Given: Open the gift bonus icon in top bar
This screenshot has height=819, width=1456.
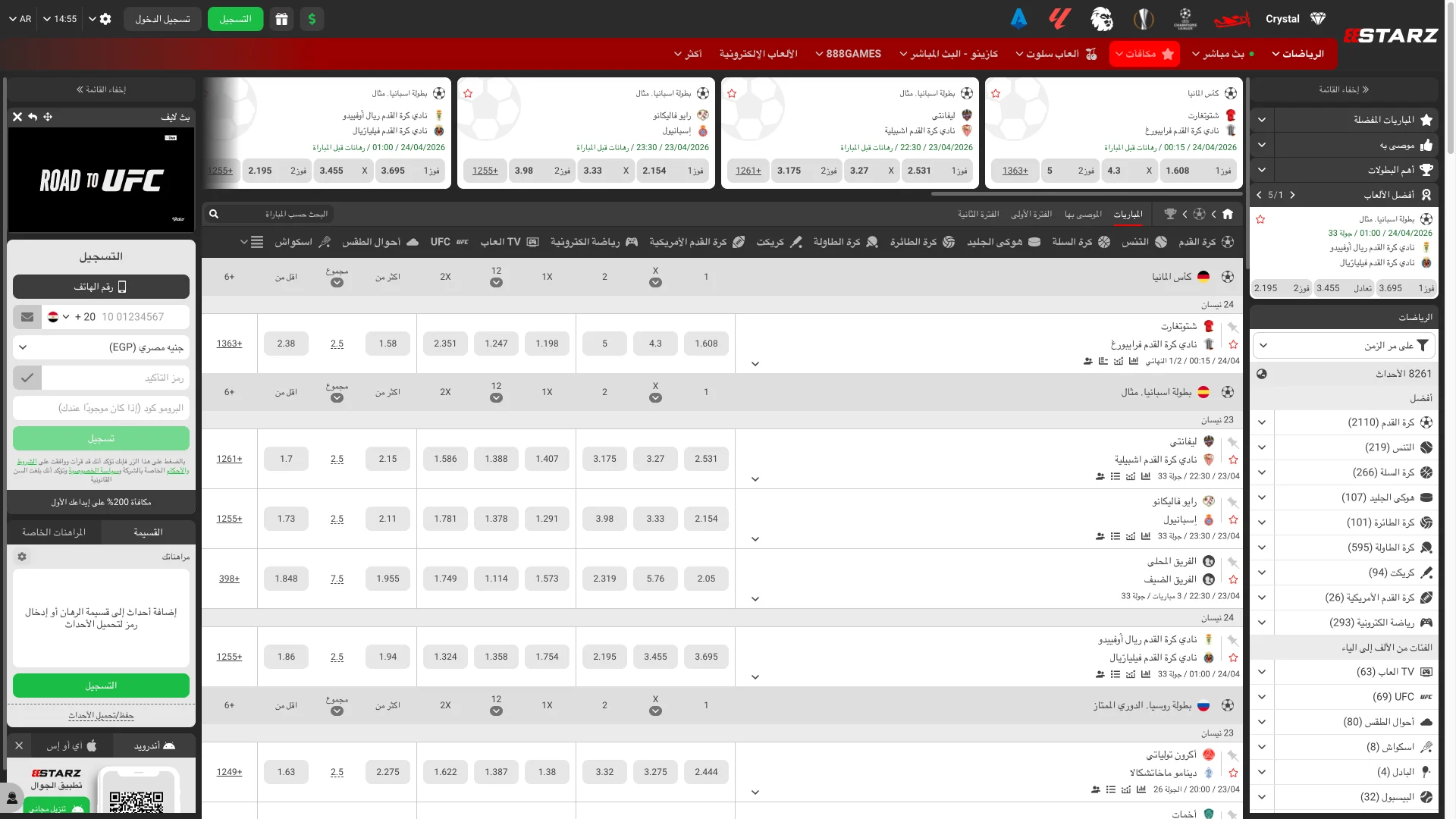Looking at the screenshot, I should click(x=281, y=19).
